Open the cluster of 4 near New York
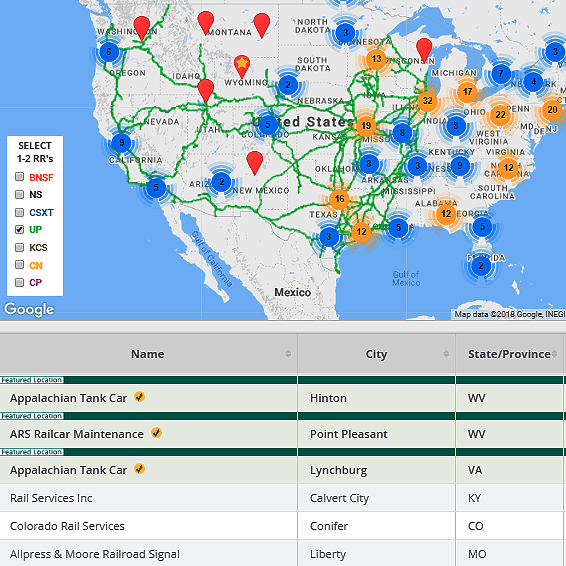 coord(533,82)
